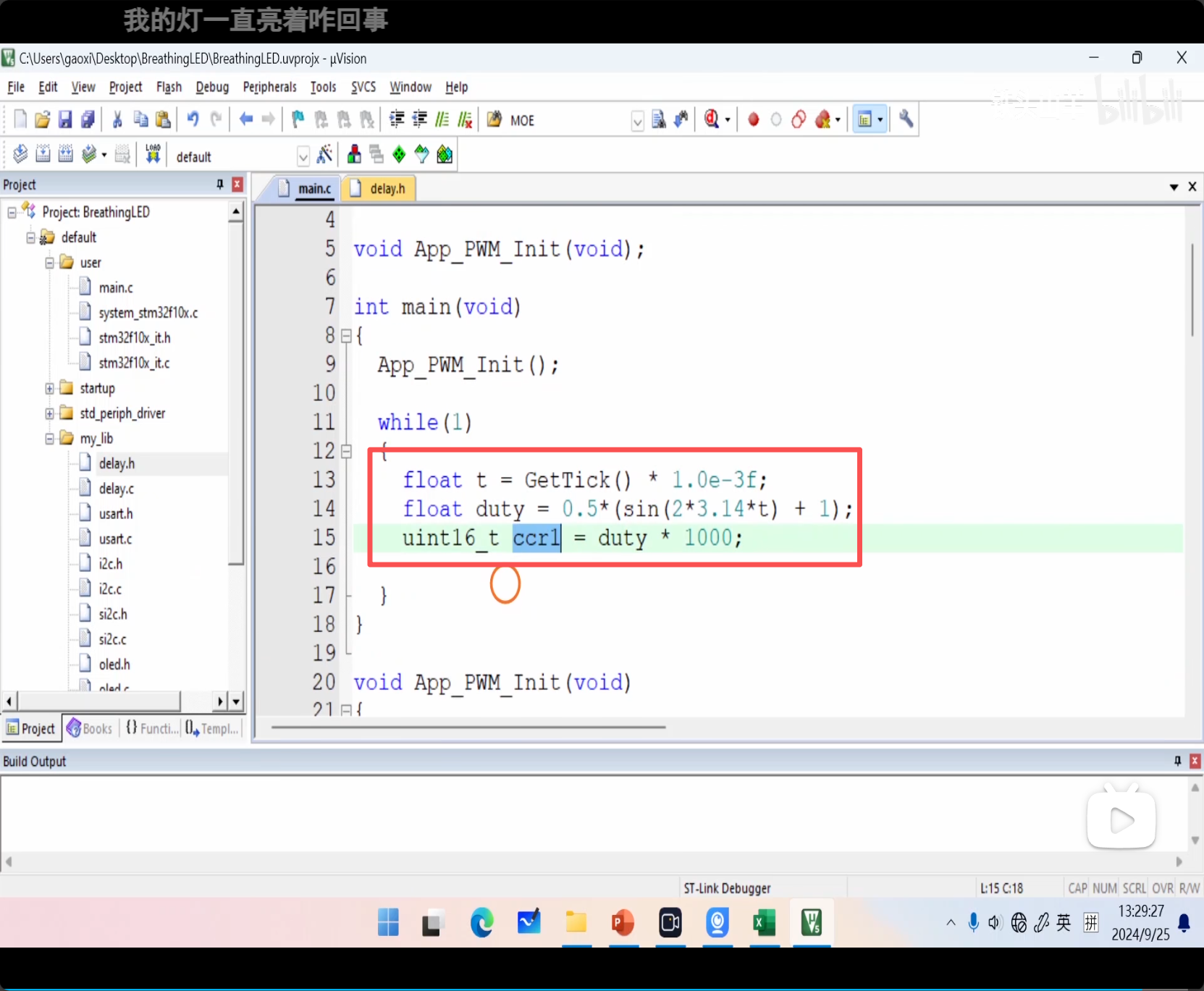Open the window layout dropdown arrow
This screenshot has height=991, width=1204.
tap(880, 120)
